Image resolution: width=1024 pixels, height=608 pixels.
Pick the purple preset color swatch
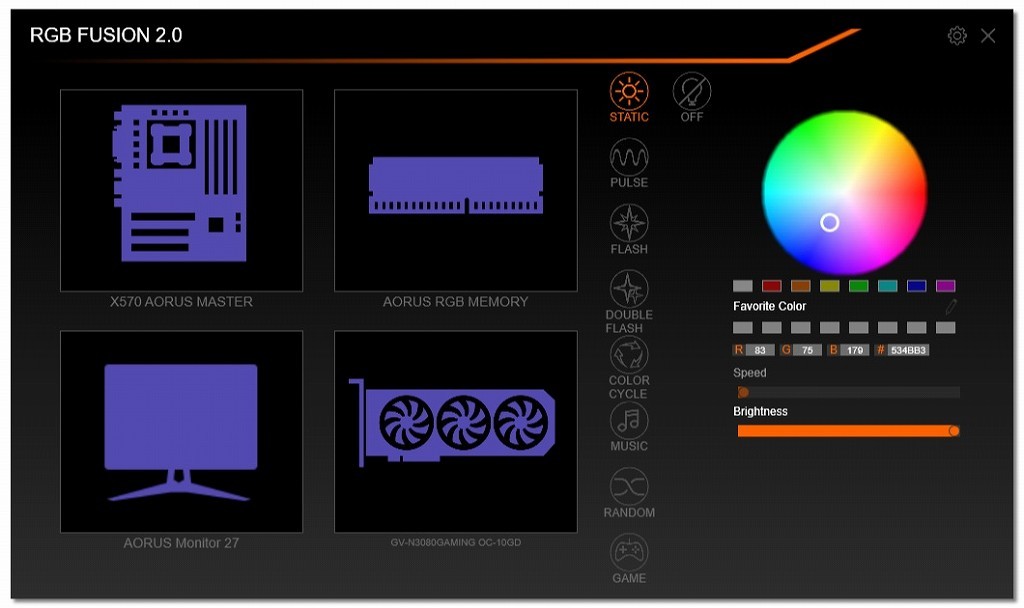[946, 285]
